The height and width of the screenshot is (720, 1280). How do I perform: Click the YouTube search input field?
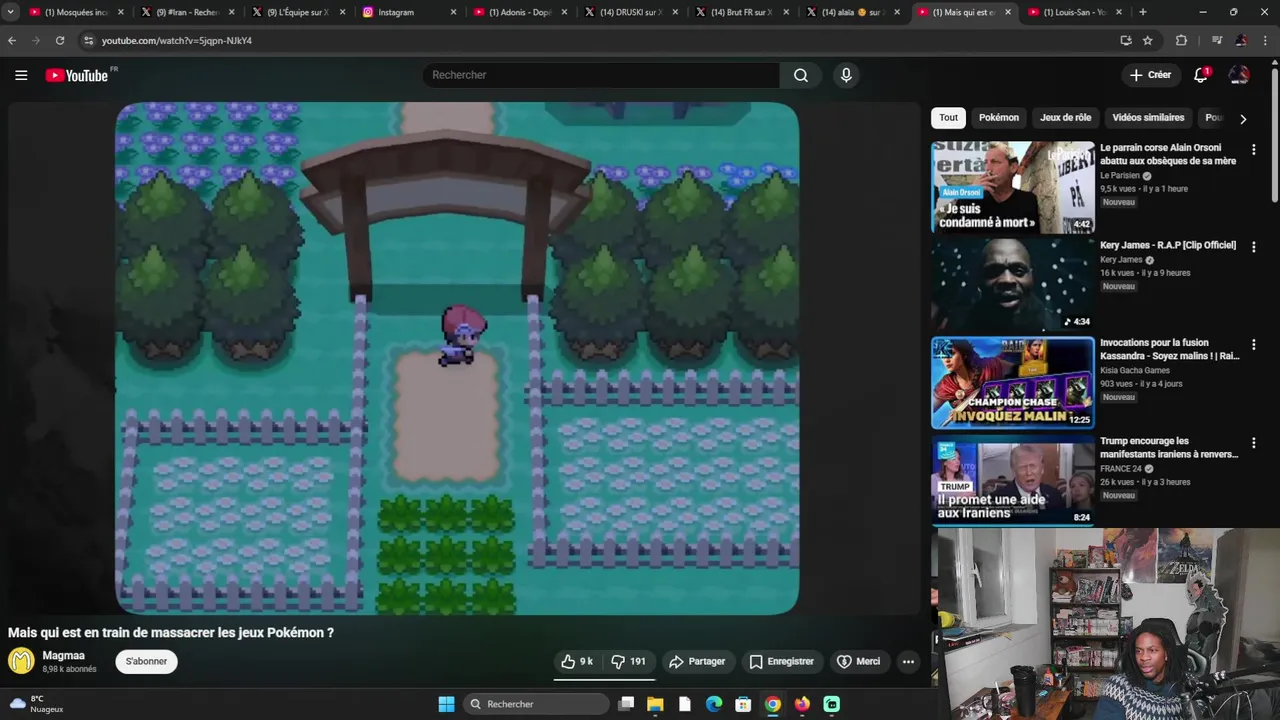click(603, 75)
